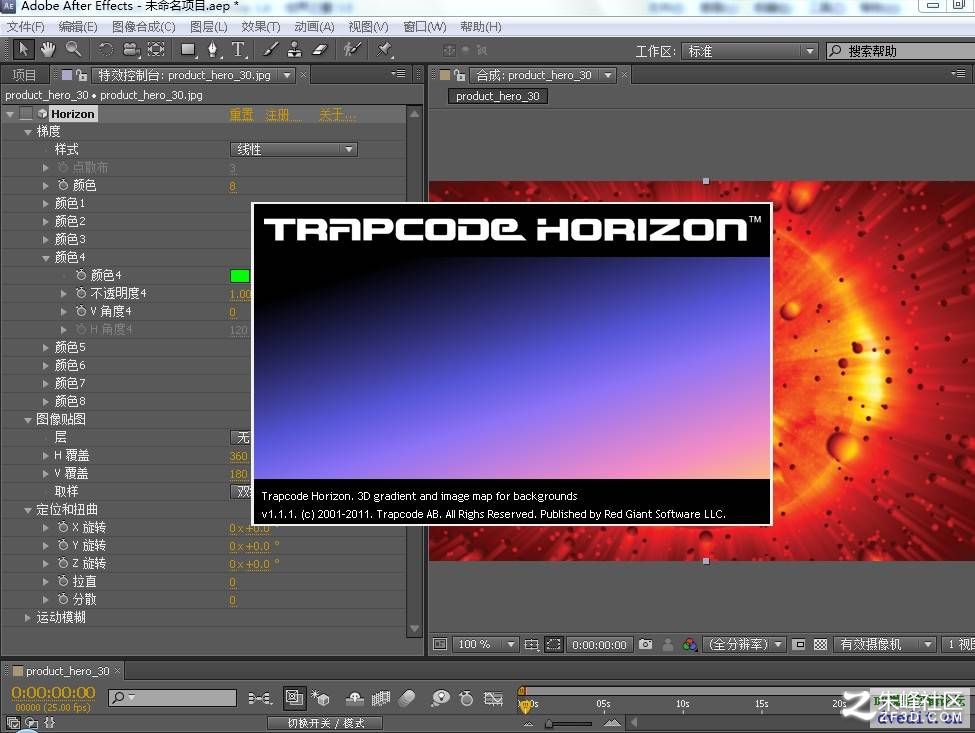Open resolution dropdown (全分辨率)
The image size is (975, 733).
click(x=744, y=644)
